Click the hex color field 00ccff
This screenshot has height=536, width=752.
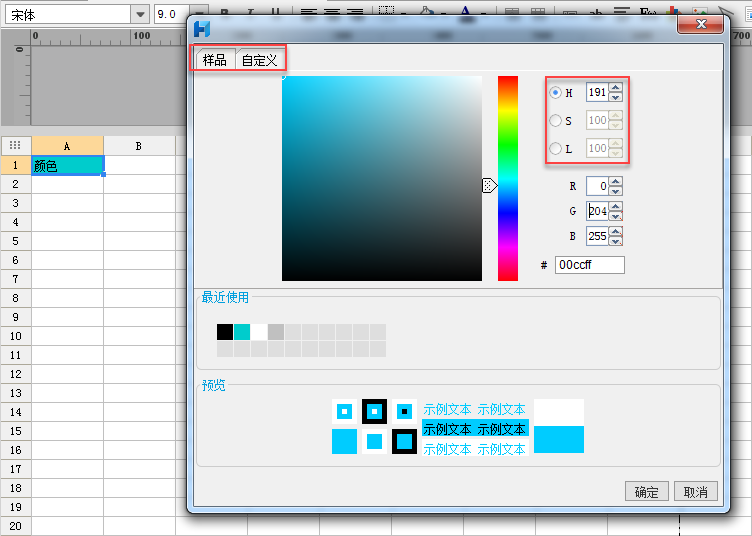pyautogui.click(x=590, y=265)
